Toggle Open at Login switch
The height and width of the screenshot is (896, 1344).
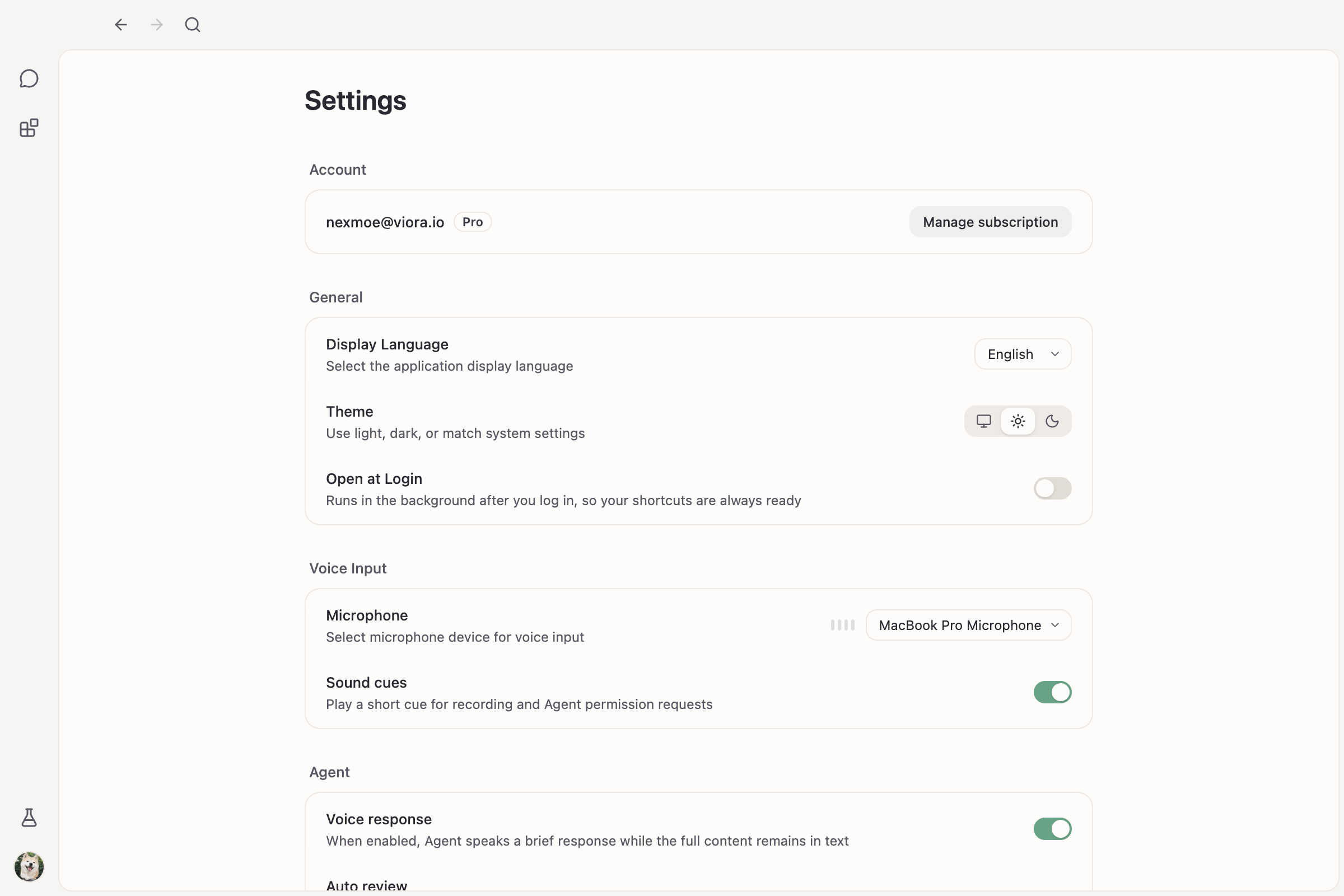1052,488
